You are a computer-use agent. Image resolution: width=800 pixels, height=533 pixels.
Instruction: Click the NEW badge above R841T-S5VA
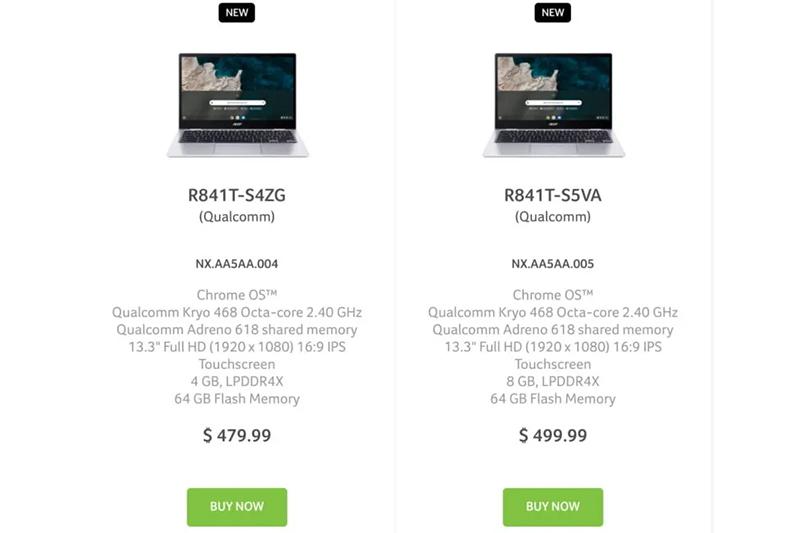[553, 13]
